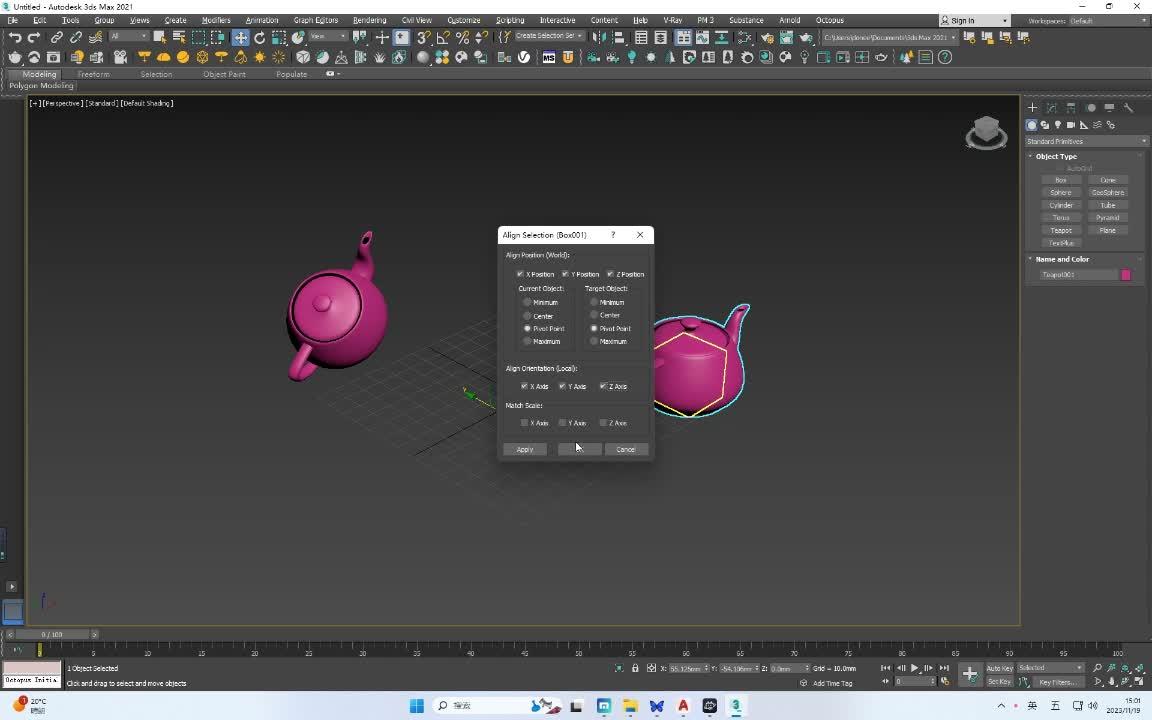Viewport: 1152px width, 720px height.
Task: Open the Modifiers menu
Action: (215, 20)
